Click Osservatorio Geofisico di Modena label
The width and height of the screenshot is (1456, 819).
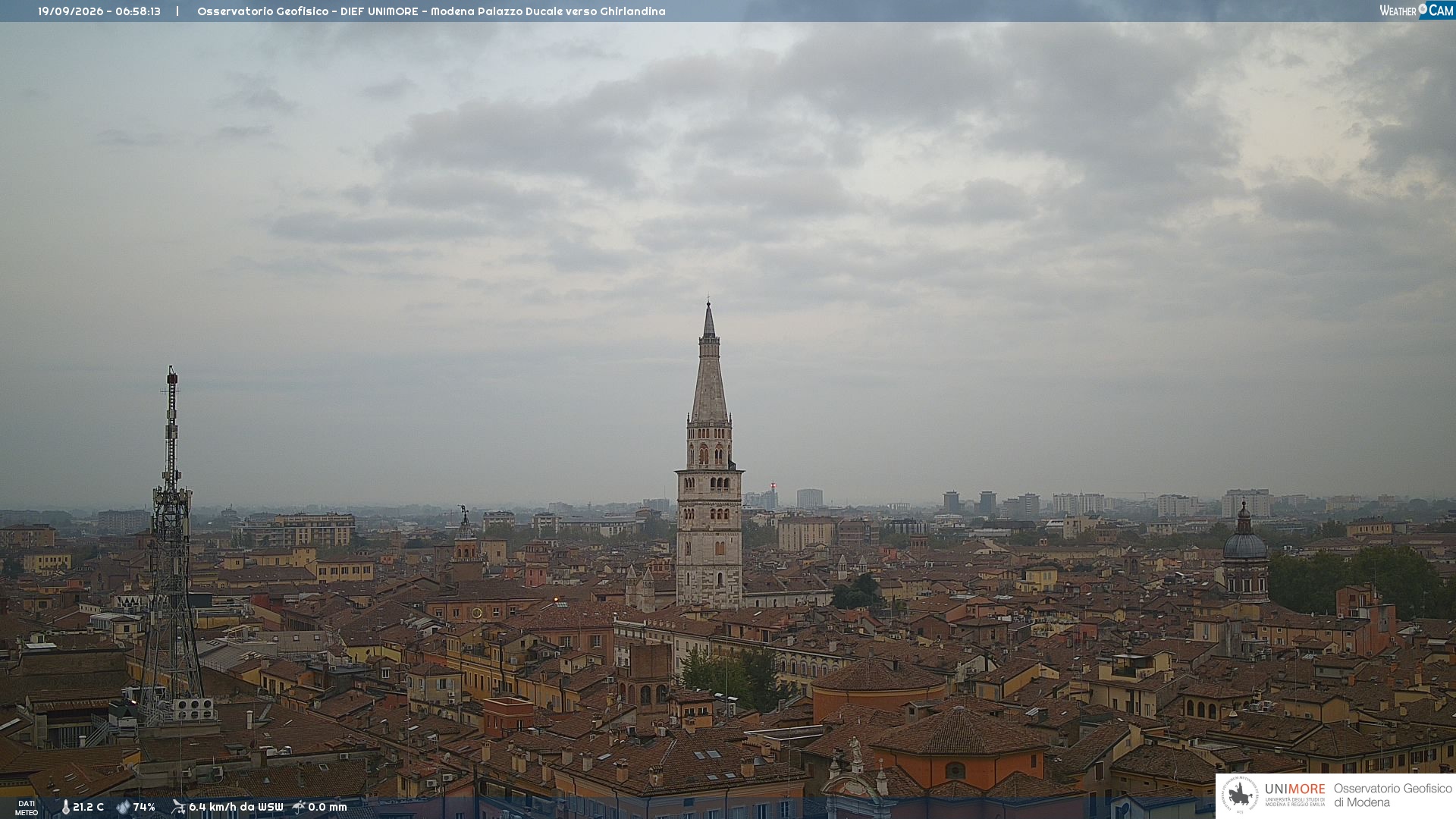pyautogui.click(x=1392, y=795)
